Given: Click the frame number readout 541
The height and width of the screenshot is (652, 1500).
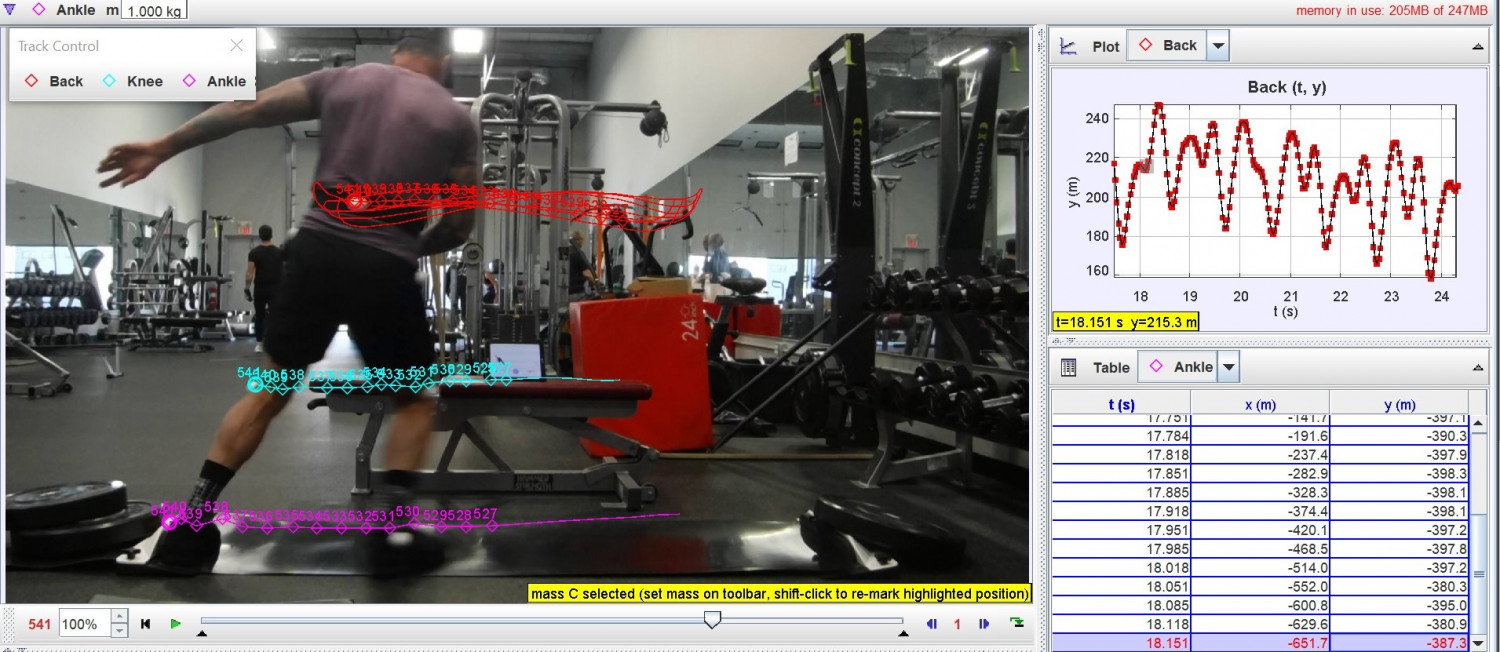Looking at the screenshot, I should pos(40,624).
